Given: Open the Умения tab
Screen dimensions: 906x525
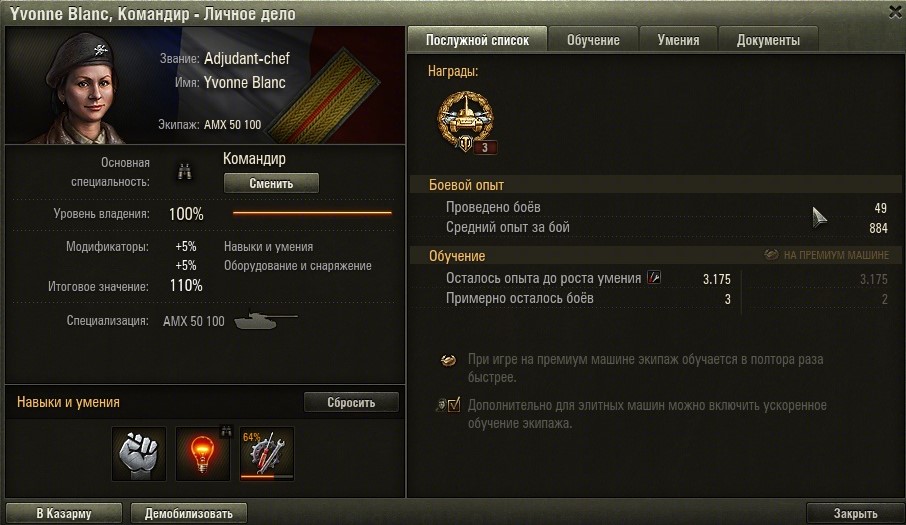Looking at the screenshot, I should click(x=678, y=40).
